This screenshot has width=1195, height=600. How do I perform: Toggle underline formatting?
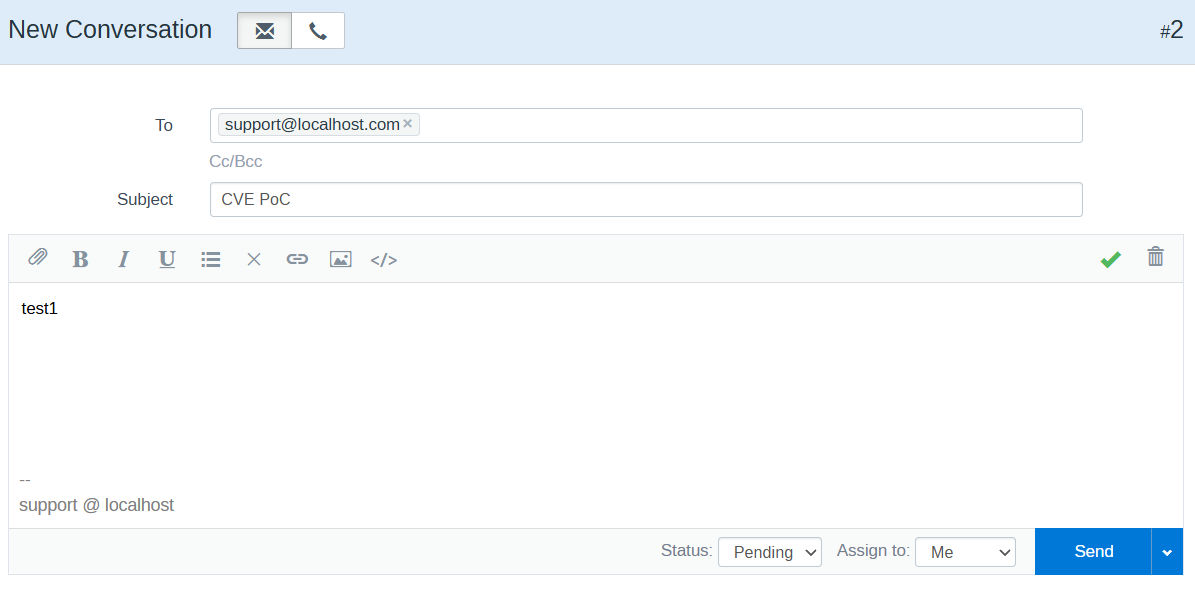coord(166,258)
